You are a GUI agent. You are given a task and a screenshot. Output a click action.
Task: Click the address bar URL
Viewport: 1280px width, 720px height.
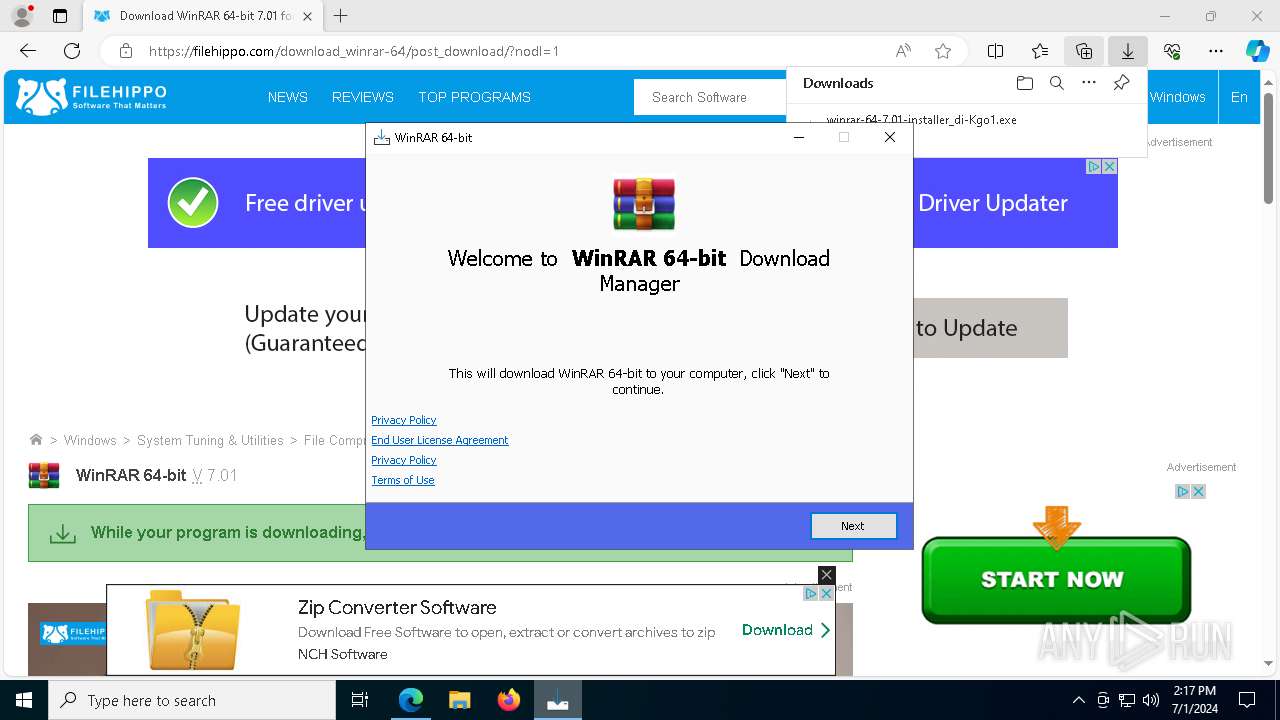click(x=353, y=51)
